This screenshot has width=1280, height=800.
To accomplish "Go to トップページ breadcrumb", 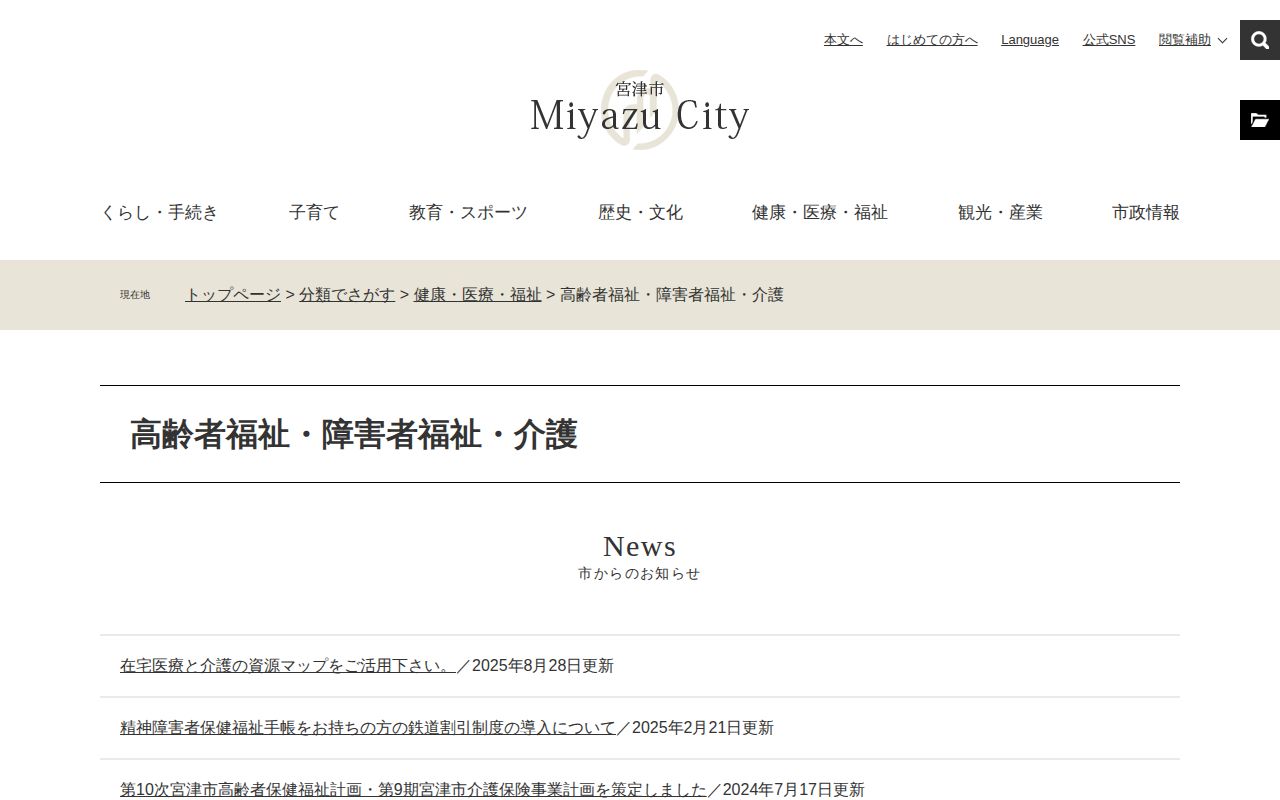I will tap(233, 295).
